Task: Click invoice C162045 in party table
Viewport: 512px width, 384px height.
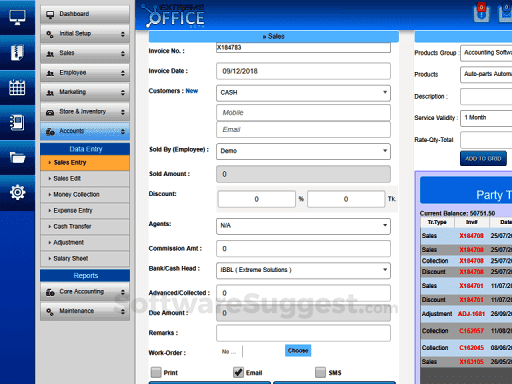Action: pos(471,348)
